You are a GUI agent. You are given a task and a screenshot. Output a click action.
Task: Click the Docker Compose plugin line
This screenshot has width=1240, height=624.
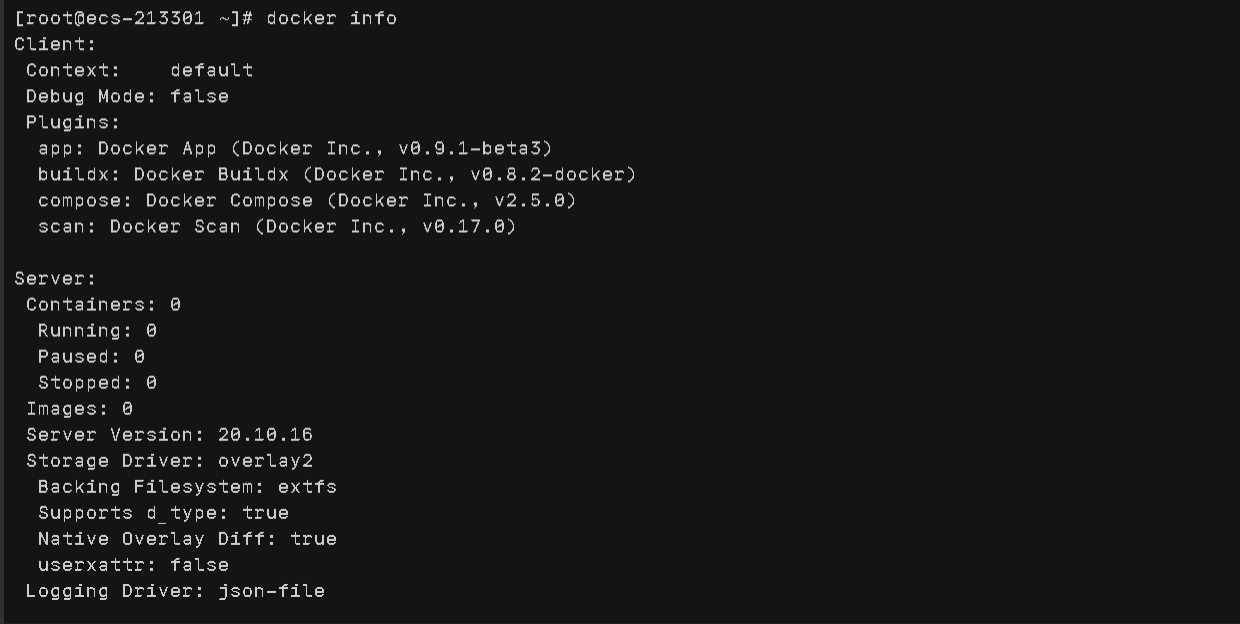[x=307, y=200]
